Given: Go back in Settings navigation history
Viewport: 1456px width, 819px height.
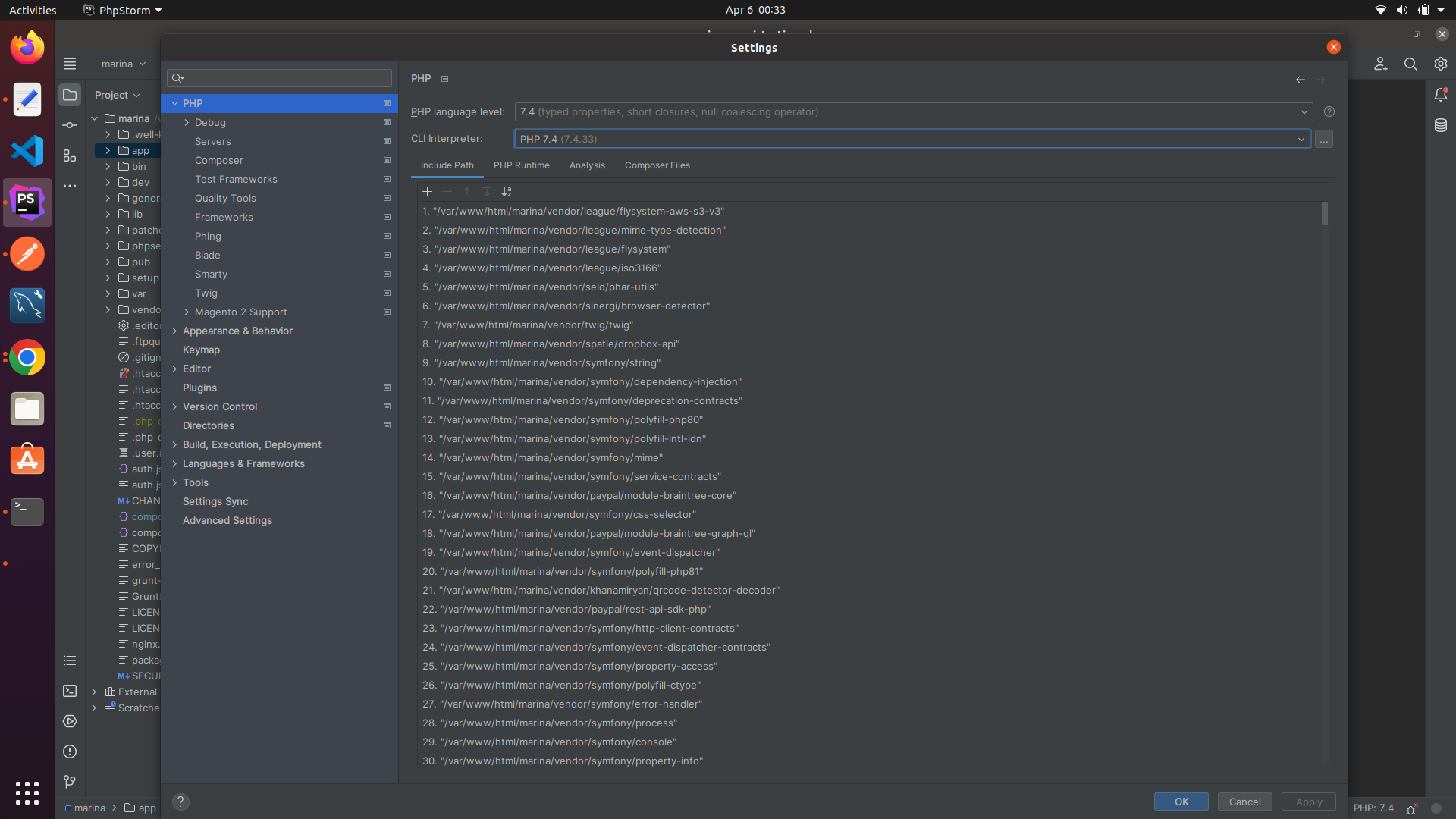Looking at the screenshot, I should pyautogui.click(x=1301, y=80).
